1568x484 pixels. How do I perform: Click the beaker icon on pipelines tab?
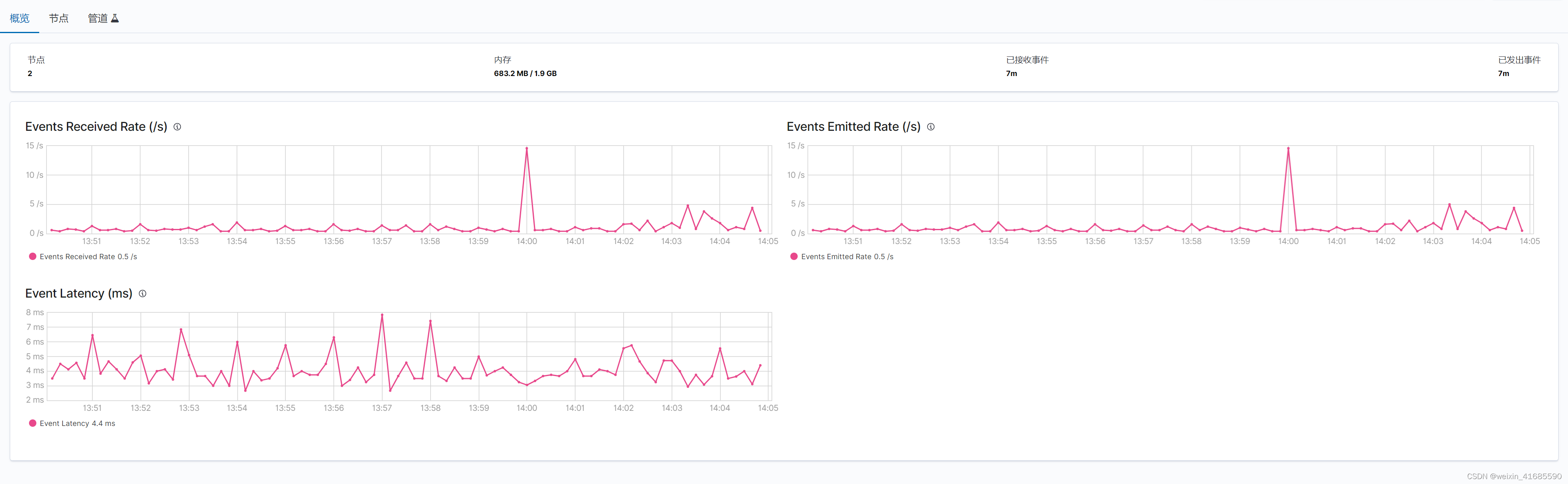pos(115,18)
